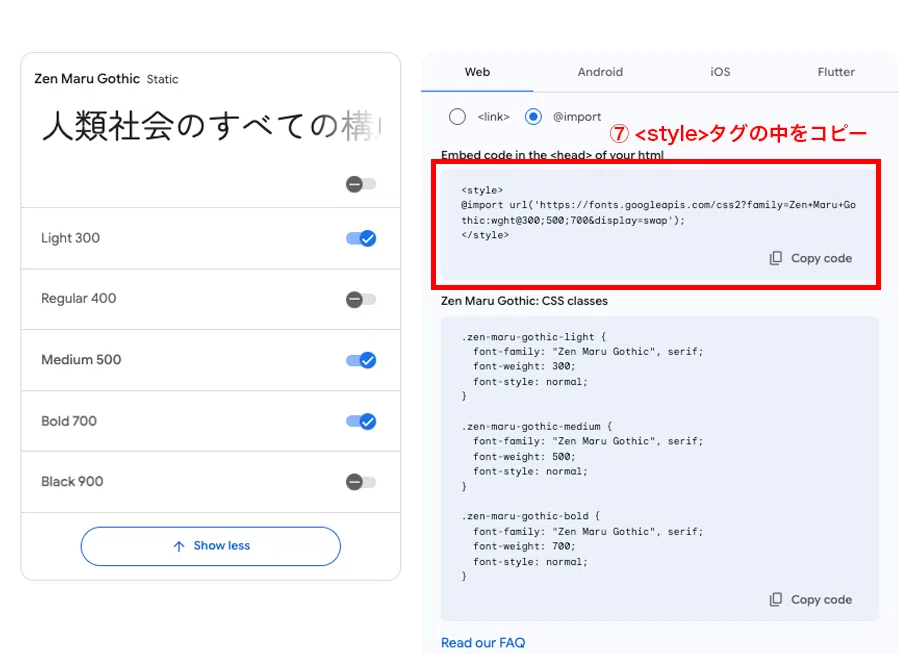The height and width of the screenshot is (654, 914).
Task: Enable the Black 900 style toggle
Action: tap(361, 482)
